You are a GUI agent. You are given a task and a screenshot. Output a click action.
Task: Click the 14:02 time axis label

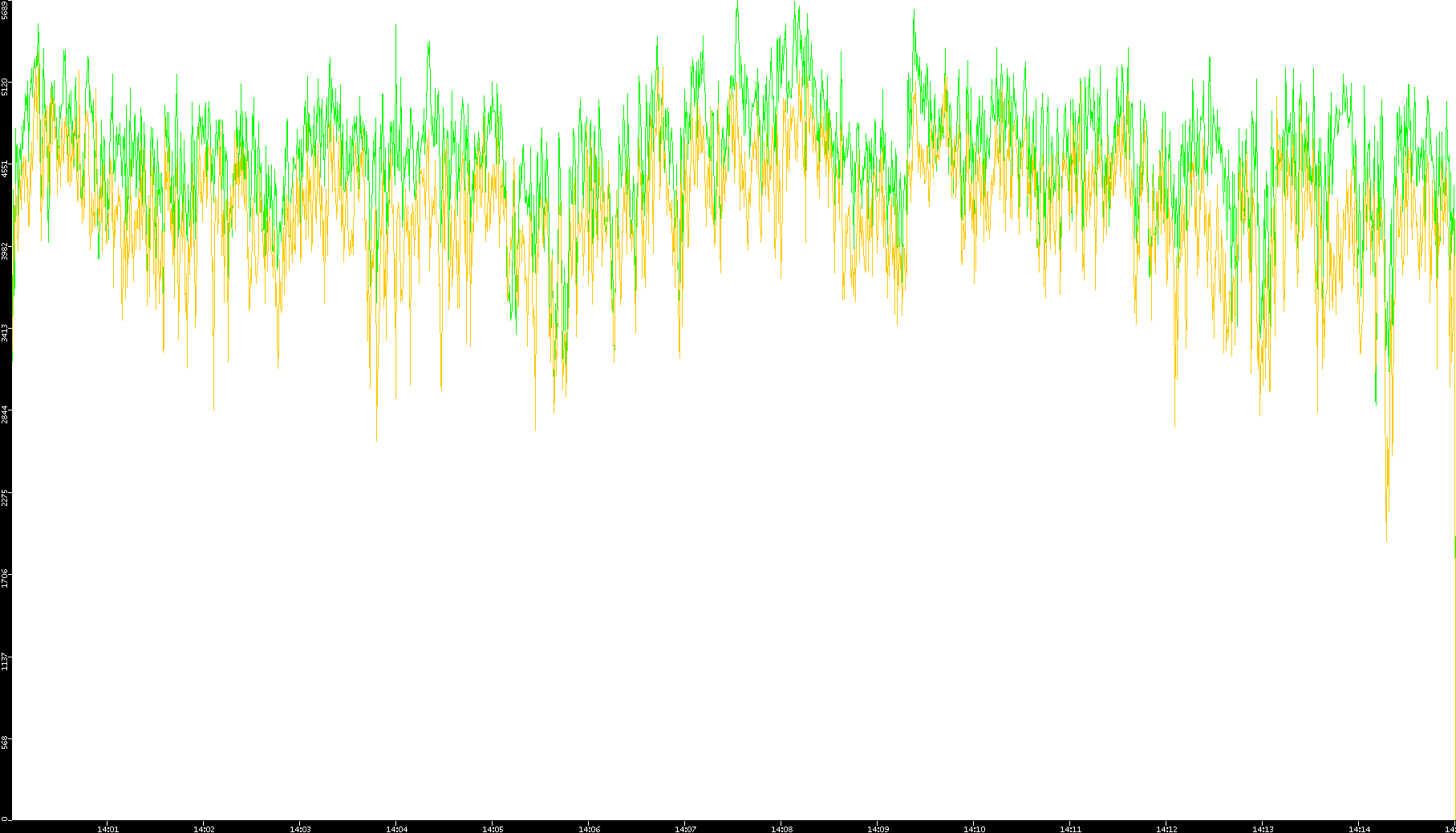[204, 829]
